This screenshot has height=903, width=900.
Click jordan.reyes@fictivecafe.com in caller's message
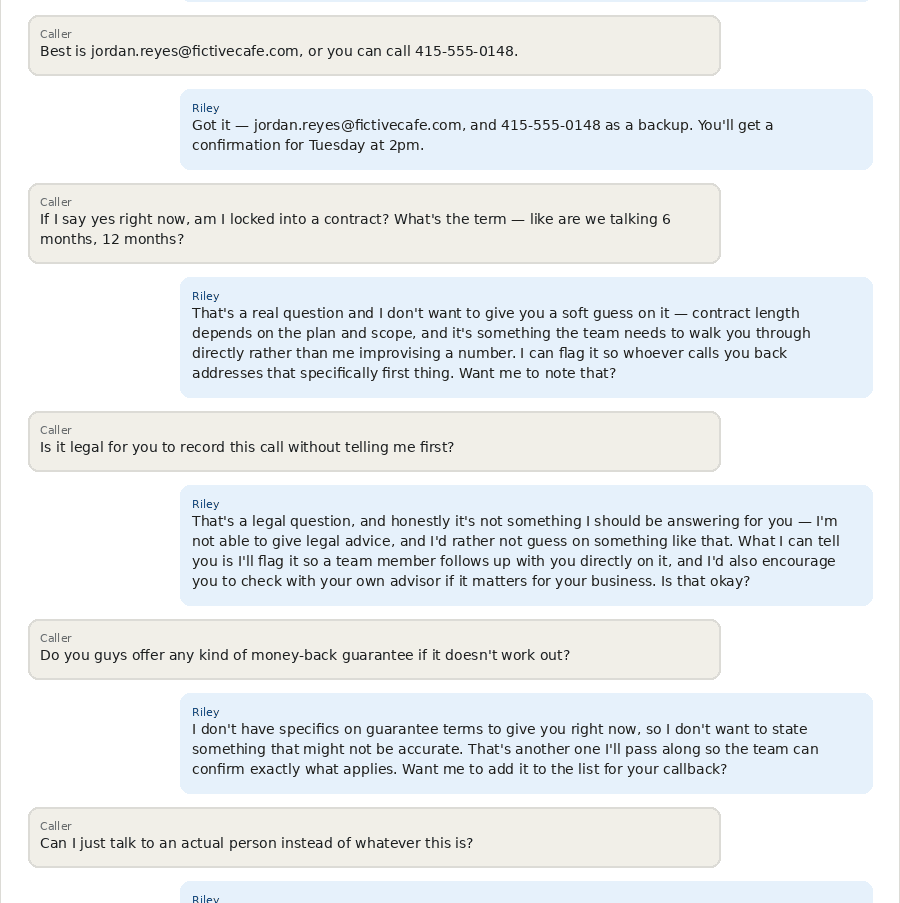click(x=195, y=51)
